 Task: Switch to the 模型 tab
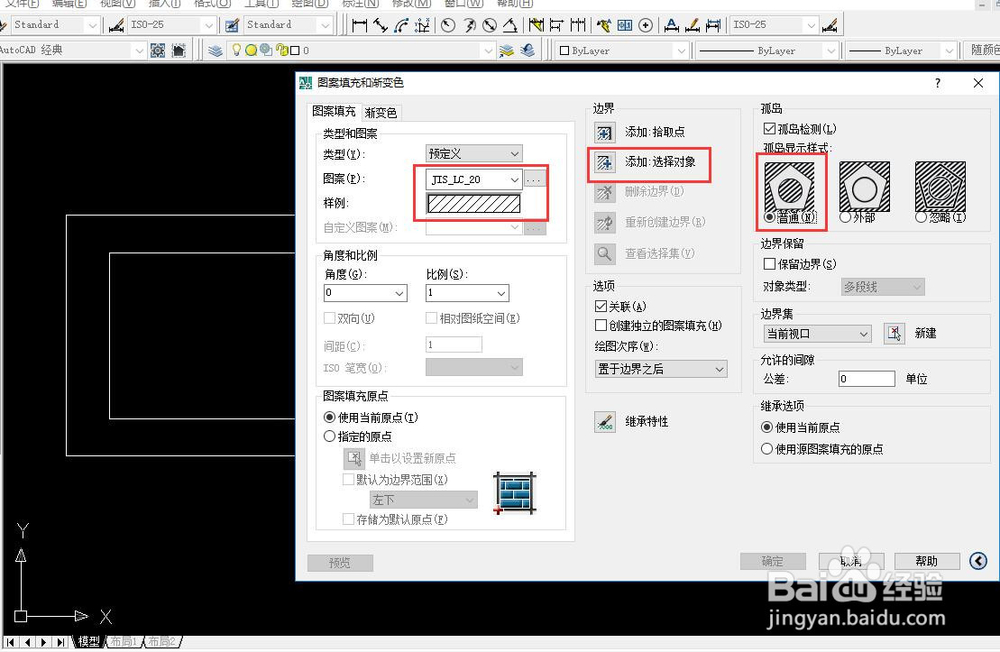pos(88,641)
